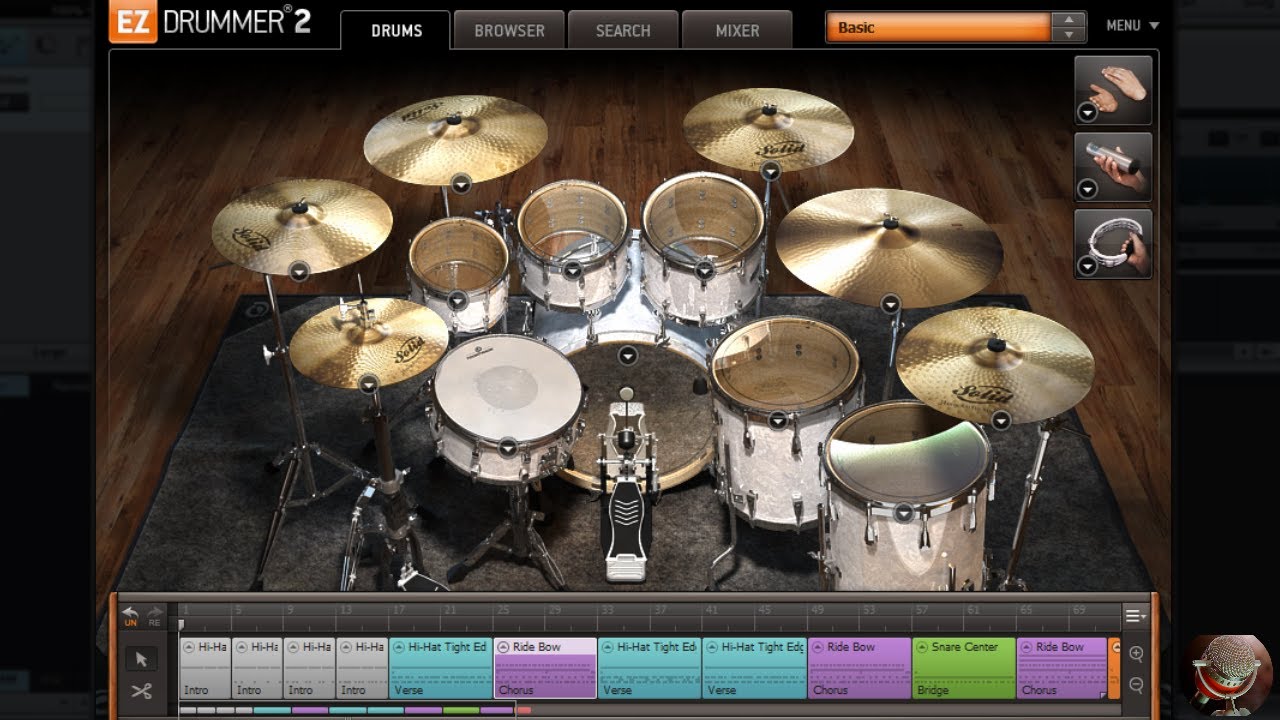1280x720 pixels.
Task: Redo the song track action
Action: pos(155,615)
